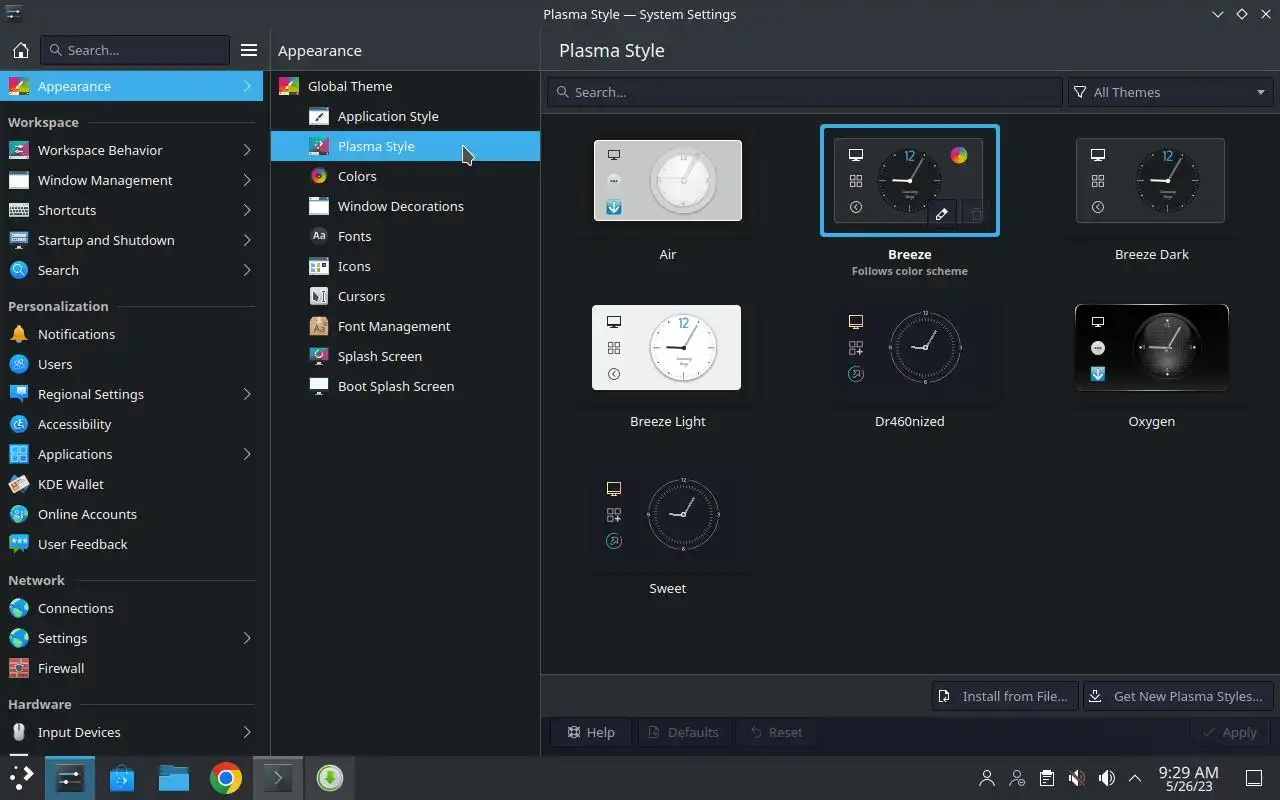Click the Icons settings icon

319,266
